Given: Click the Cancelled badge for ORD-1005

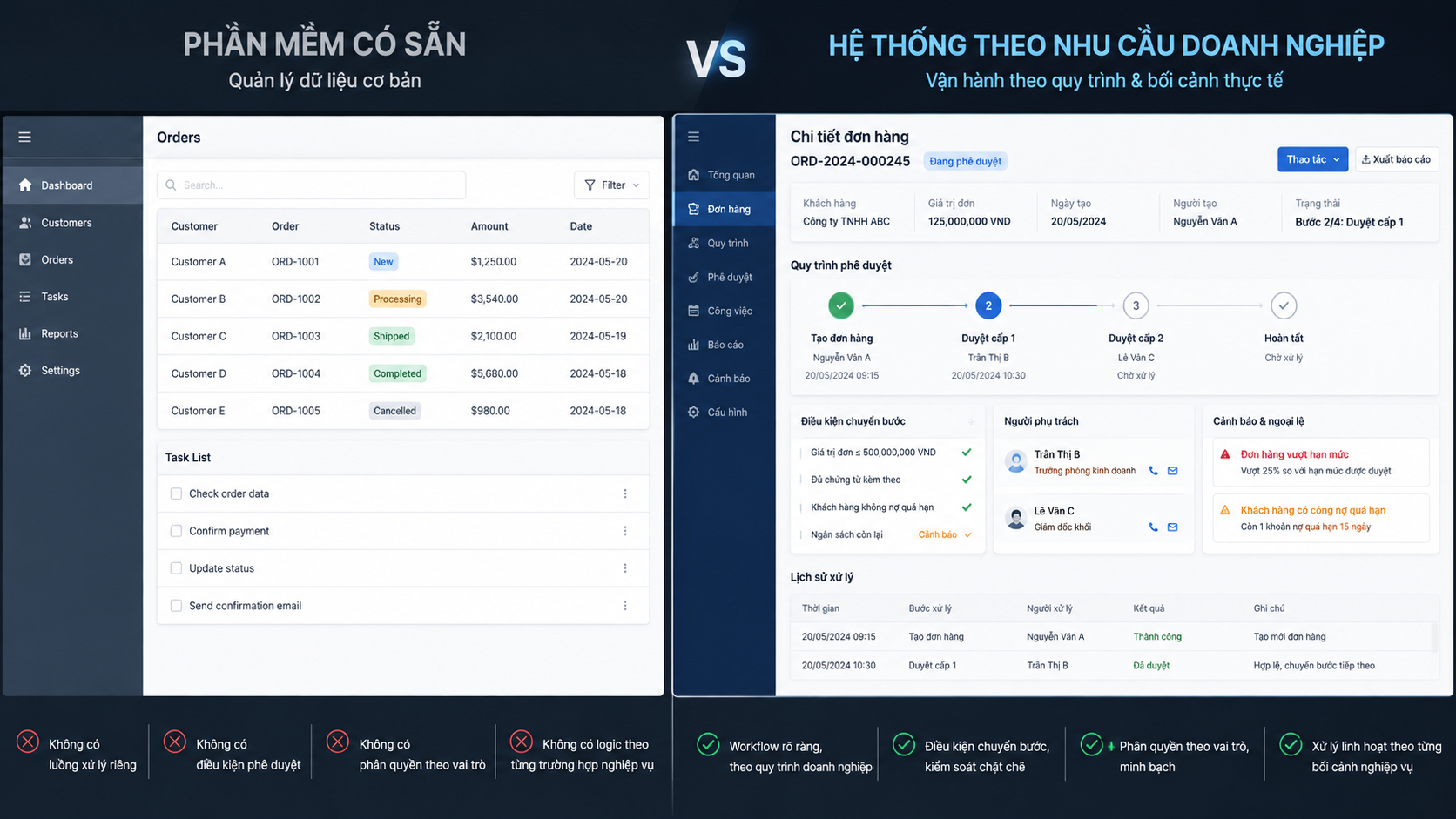Looking at the screenshot, I should 394,411.
